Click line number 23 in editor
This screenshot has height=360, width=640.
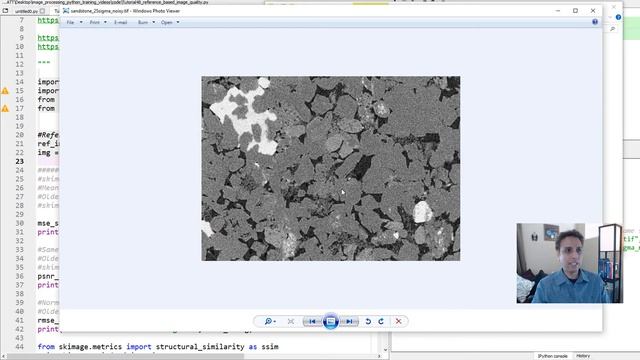tap(20, 161)
